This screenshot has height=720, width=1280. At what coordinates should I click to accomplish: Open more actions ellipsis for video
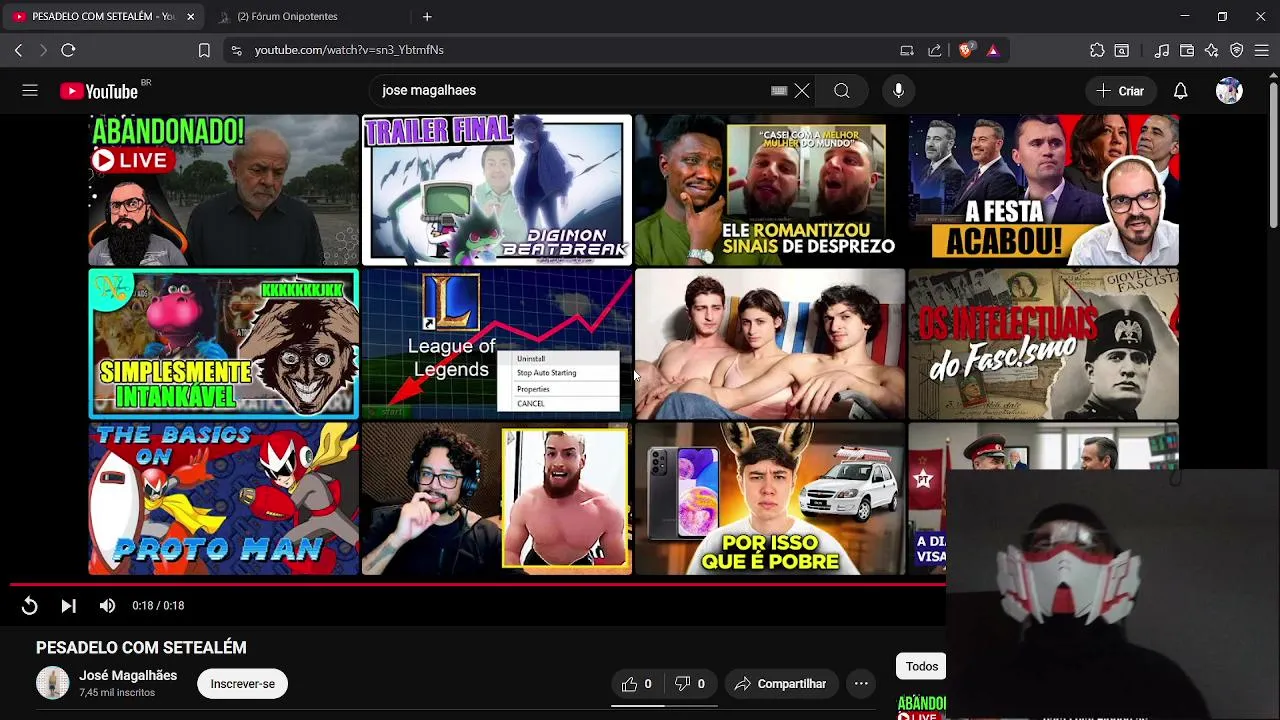point(861,684)
